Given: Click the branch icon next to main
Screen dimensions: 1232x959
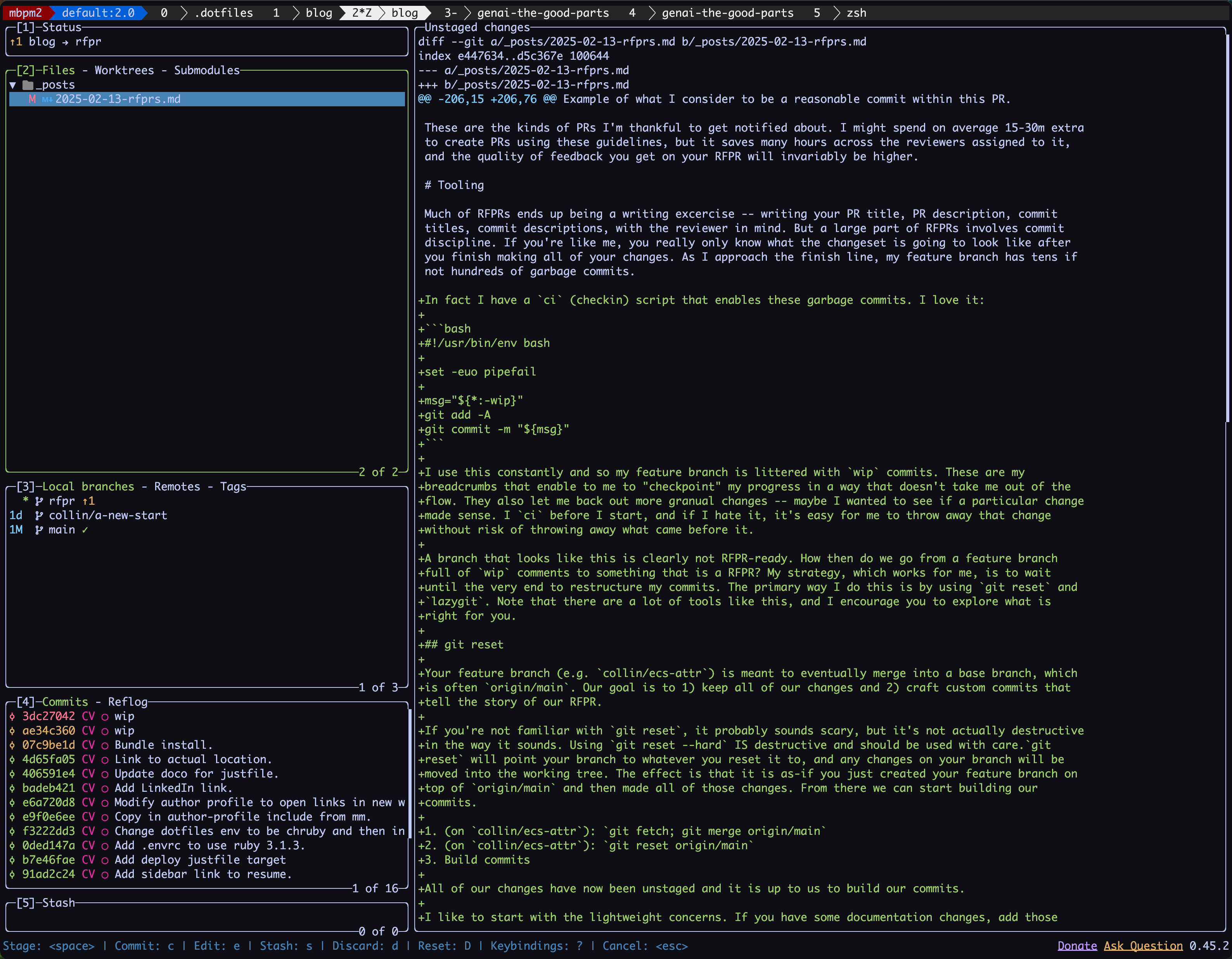Looking at the screenshot, I should [39, 530].
